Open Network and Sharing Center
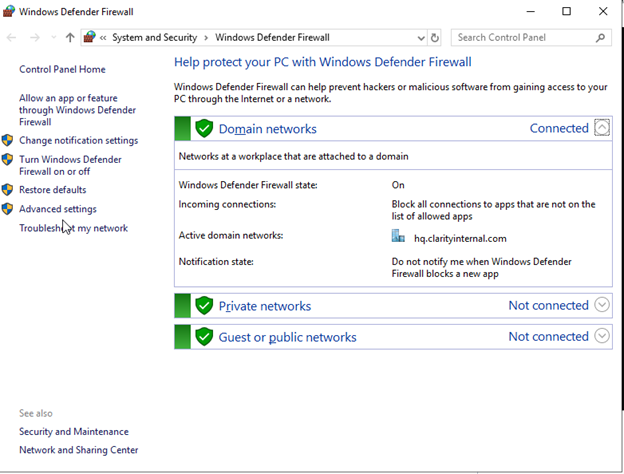Screen dimensions: 624x474 point(79,450)
